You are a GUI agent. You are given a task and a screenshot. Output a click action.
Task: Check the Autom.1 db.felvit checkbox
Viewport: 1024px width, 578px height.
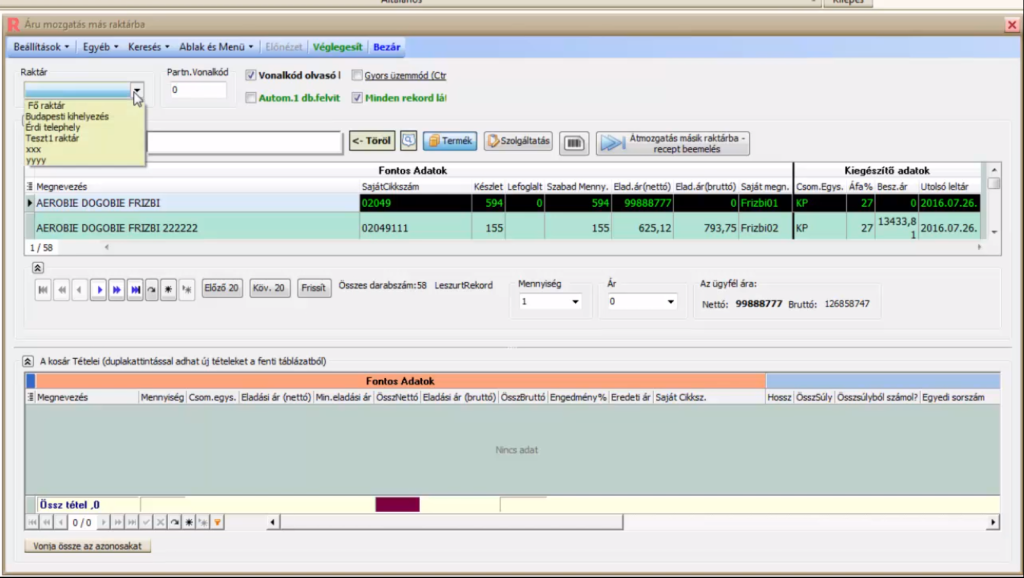(251, 98)
